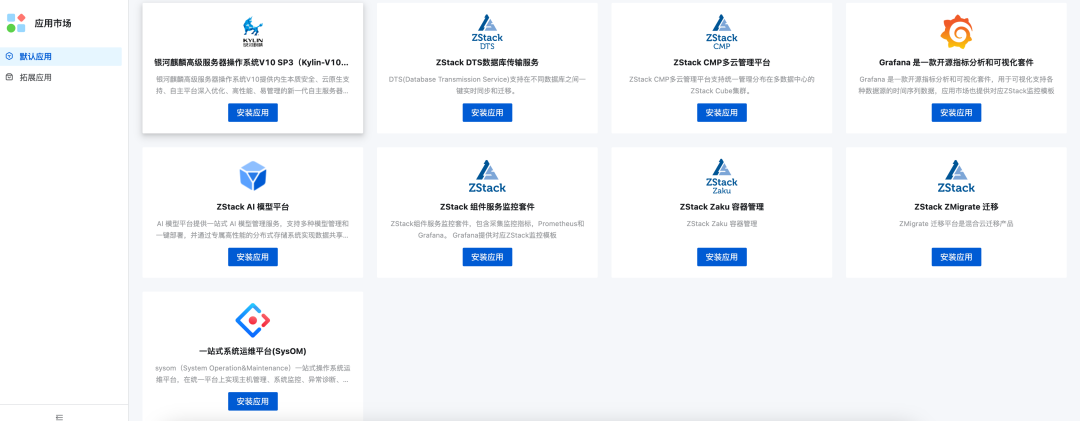The width and height of the screenshot is (1080, 421).
Task: Click title ZStack DTS数据库传输服务
Action: click(x=487, y=62)
